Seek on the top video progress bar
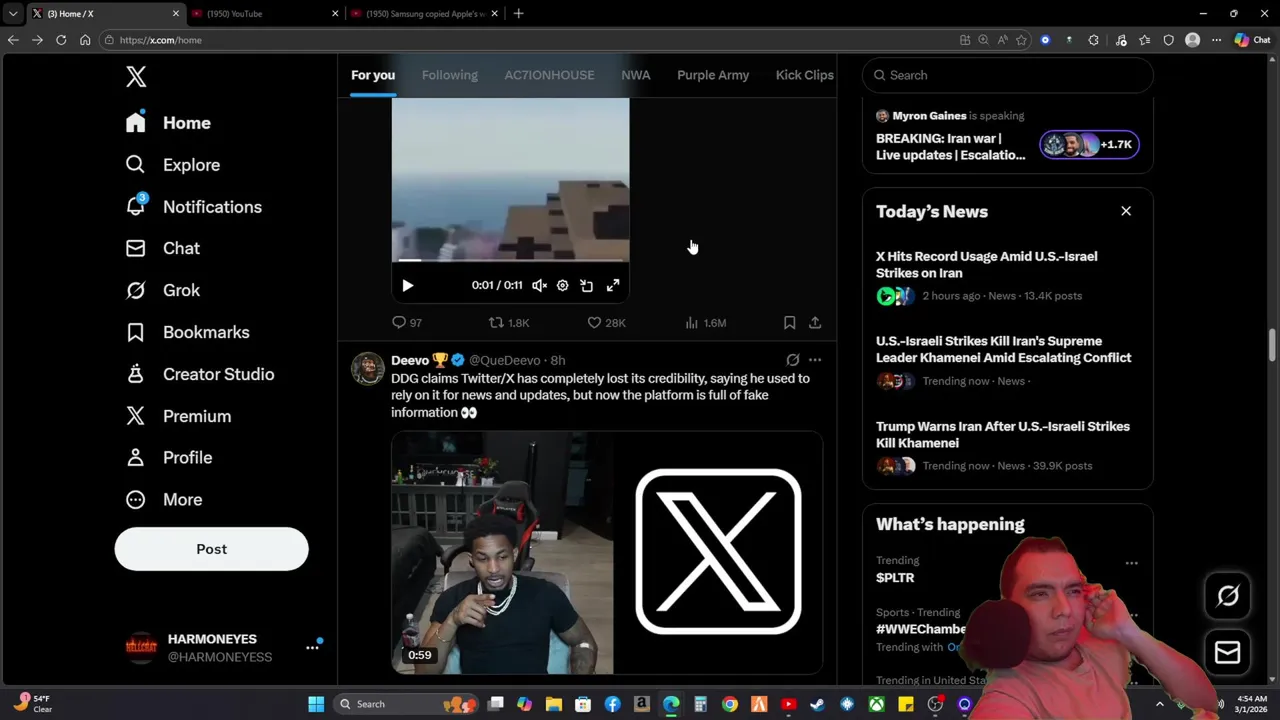The height and width of the screenshot is (720, 1280). click(510, 261)
